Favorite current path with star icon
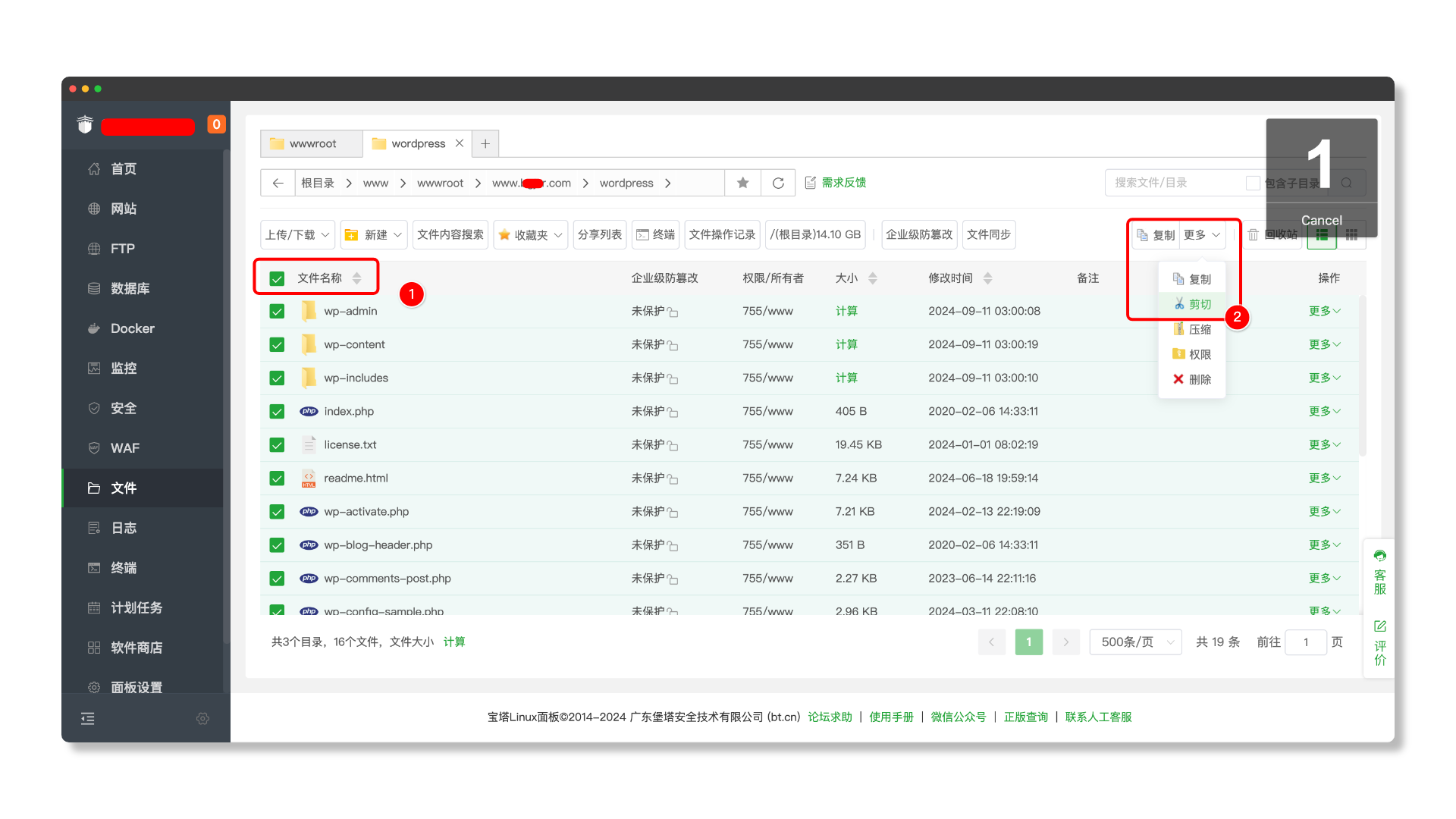 click(743, 183)
